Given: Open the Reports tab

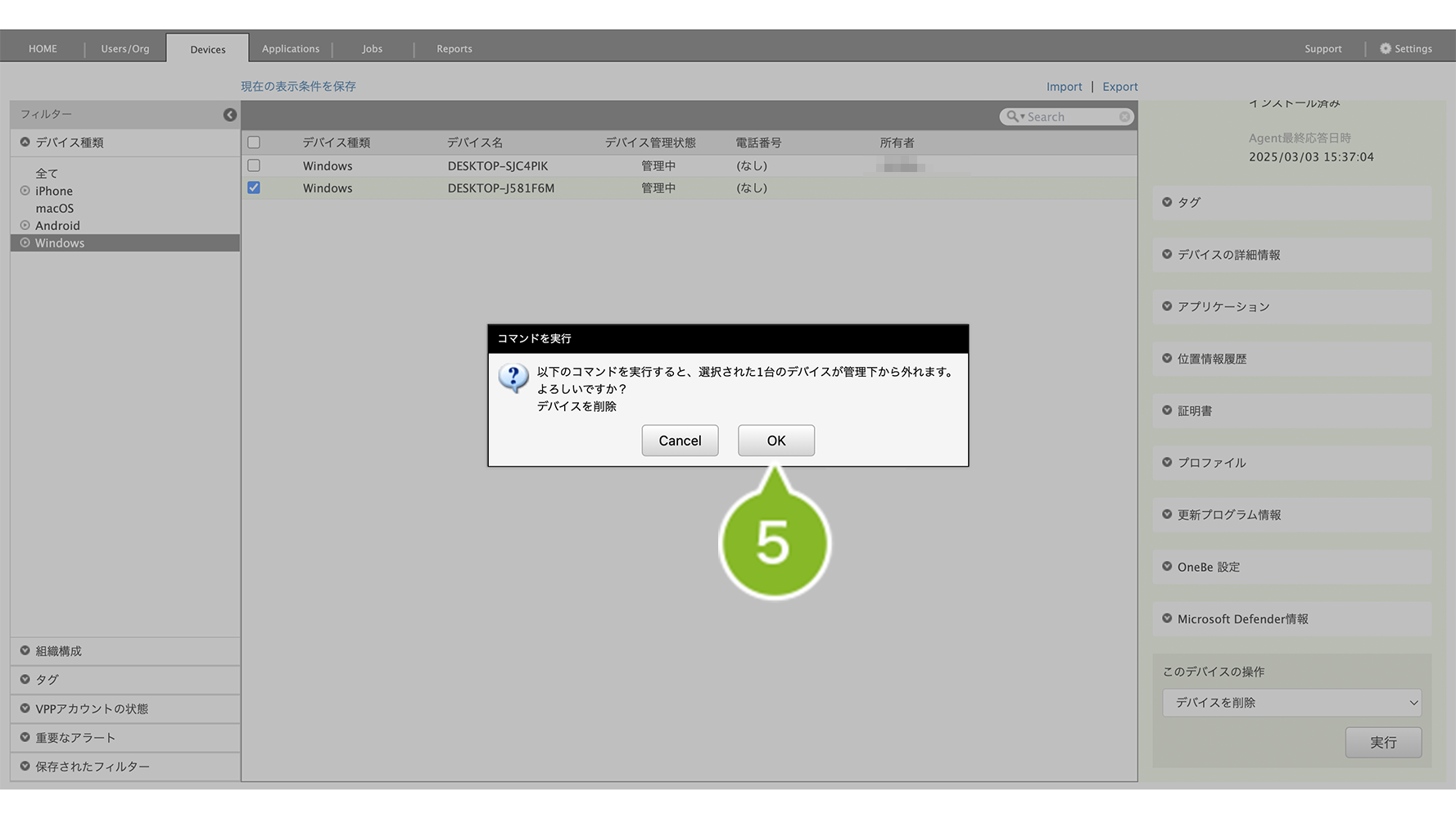Looking at the screenshot, I should coord(454,49).
